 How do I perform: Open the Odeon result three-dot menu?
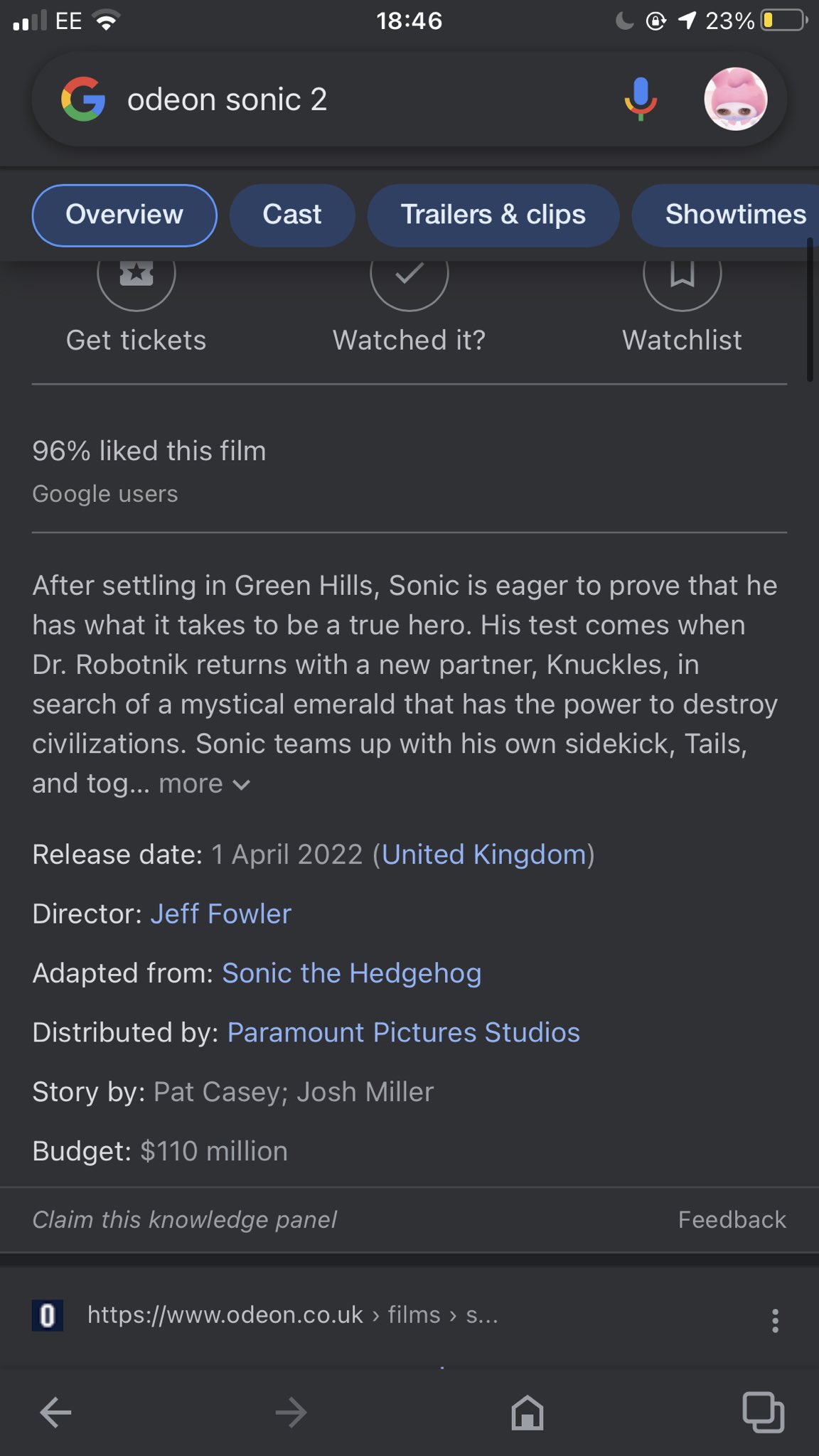[x=775, y=1320]
